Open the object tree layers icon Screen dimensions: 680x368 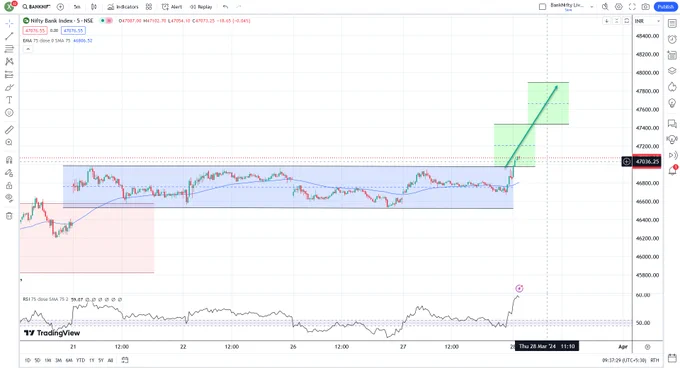pos(672,71)
